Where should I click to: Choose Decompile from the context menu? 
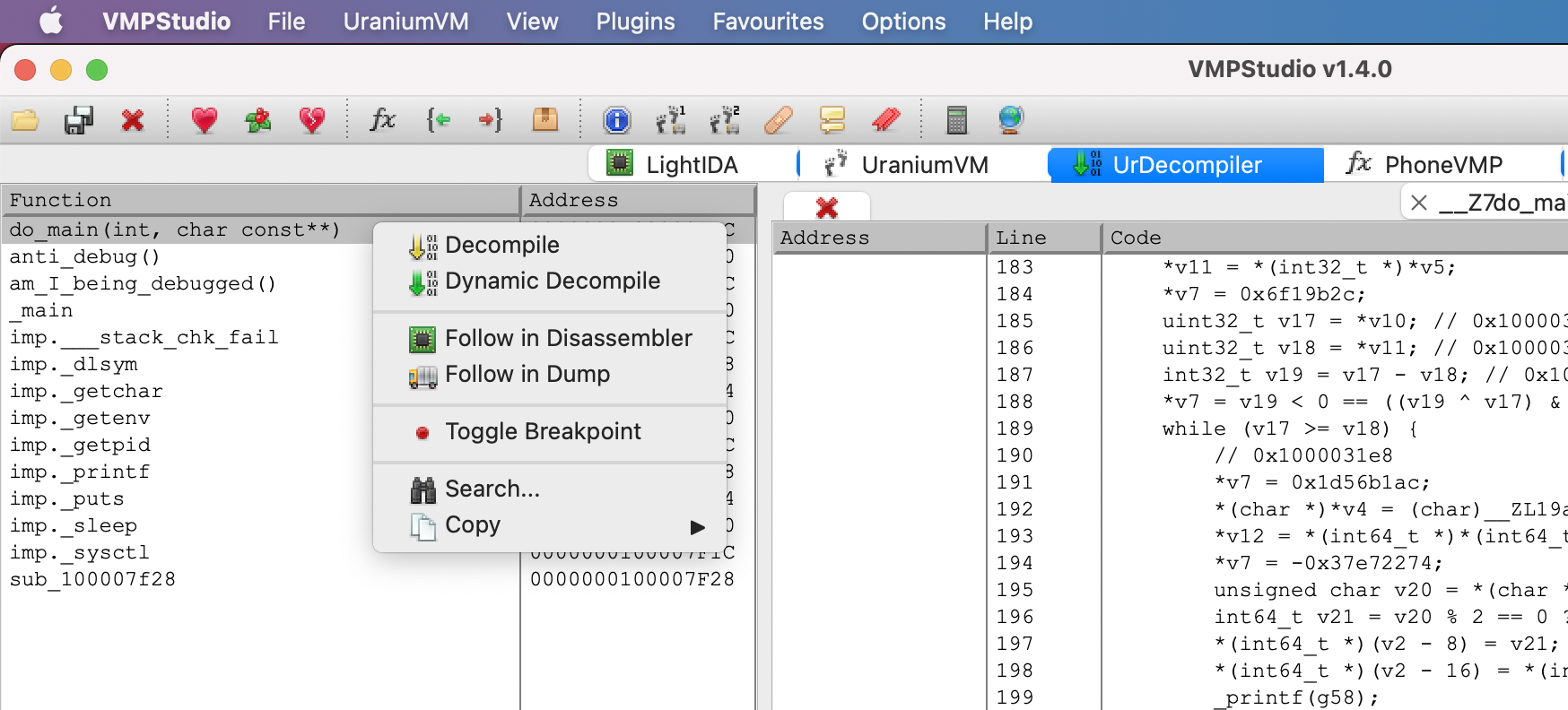coord(549,245)
